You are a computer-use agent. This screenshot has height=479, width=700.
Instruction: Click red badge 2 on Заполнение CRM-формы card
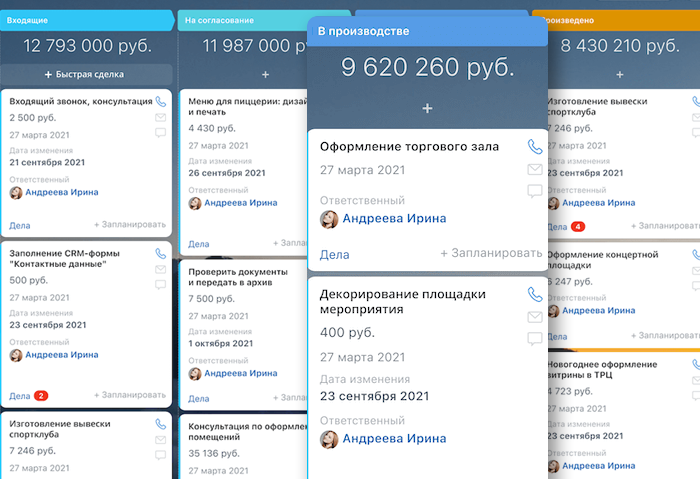click(41, 396)
